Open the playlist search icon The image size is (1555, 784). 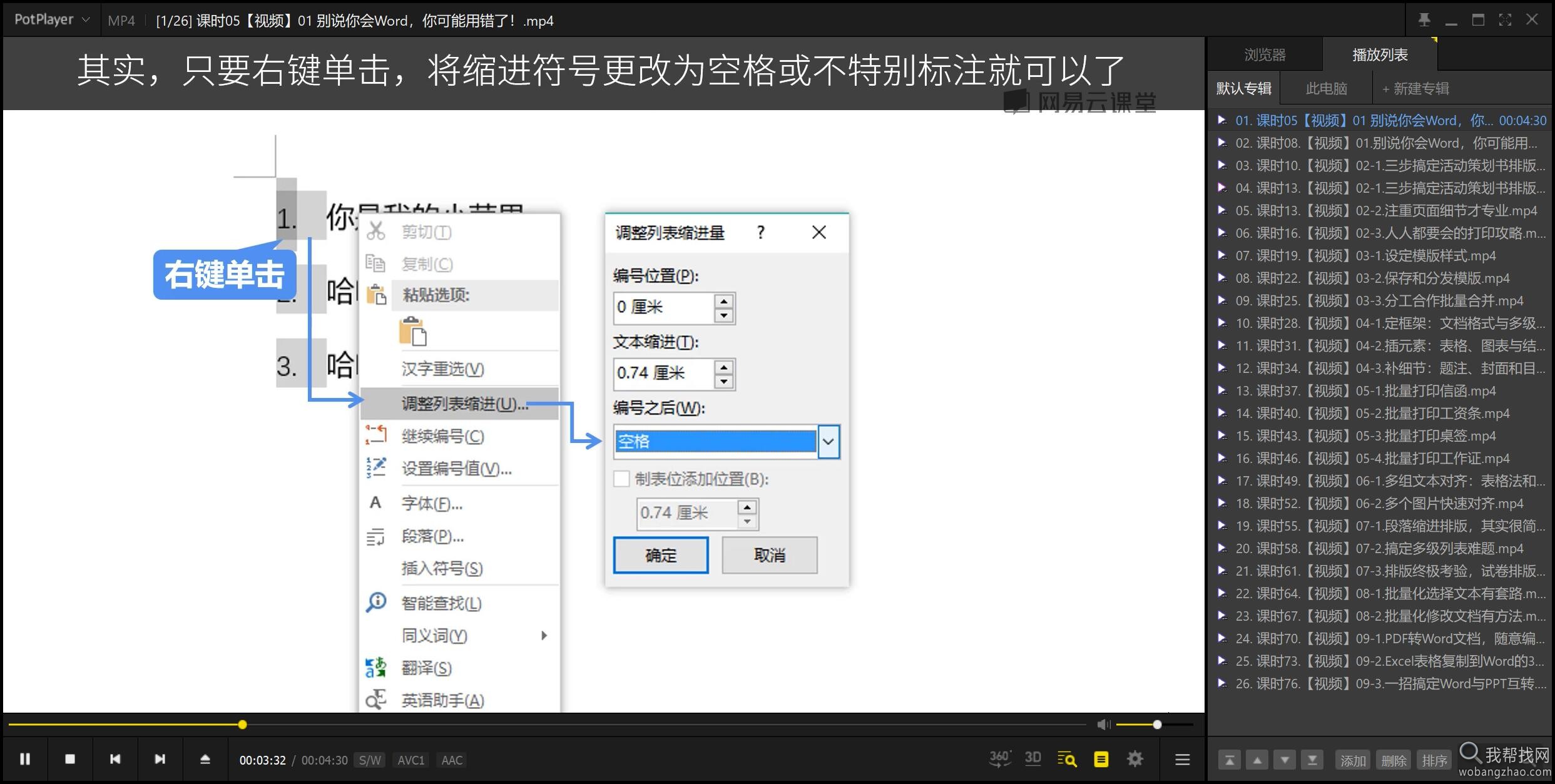click(x=1067, y=759)
